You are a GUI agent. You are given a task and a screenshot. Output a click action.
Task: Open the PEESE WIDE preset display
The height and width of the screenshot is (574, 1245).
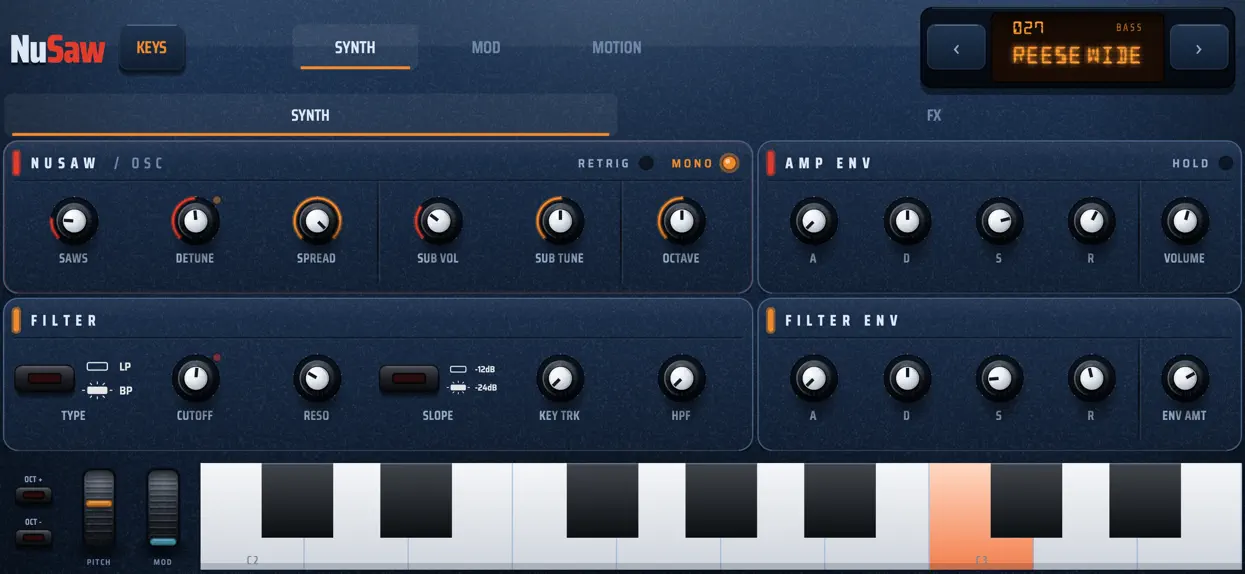point(1077,47)
